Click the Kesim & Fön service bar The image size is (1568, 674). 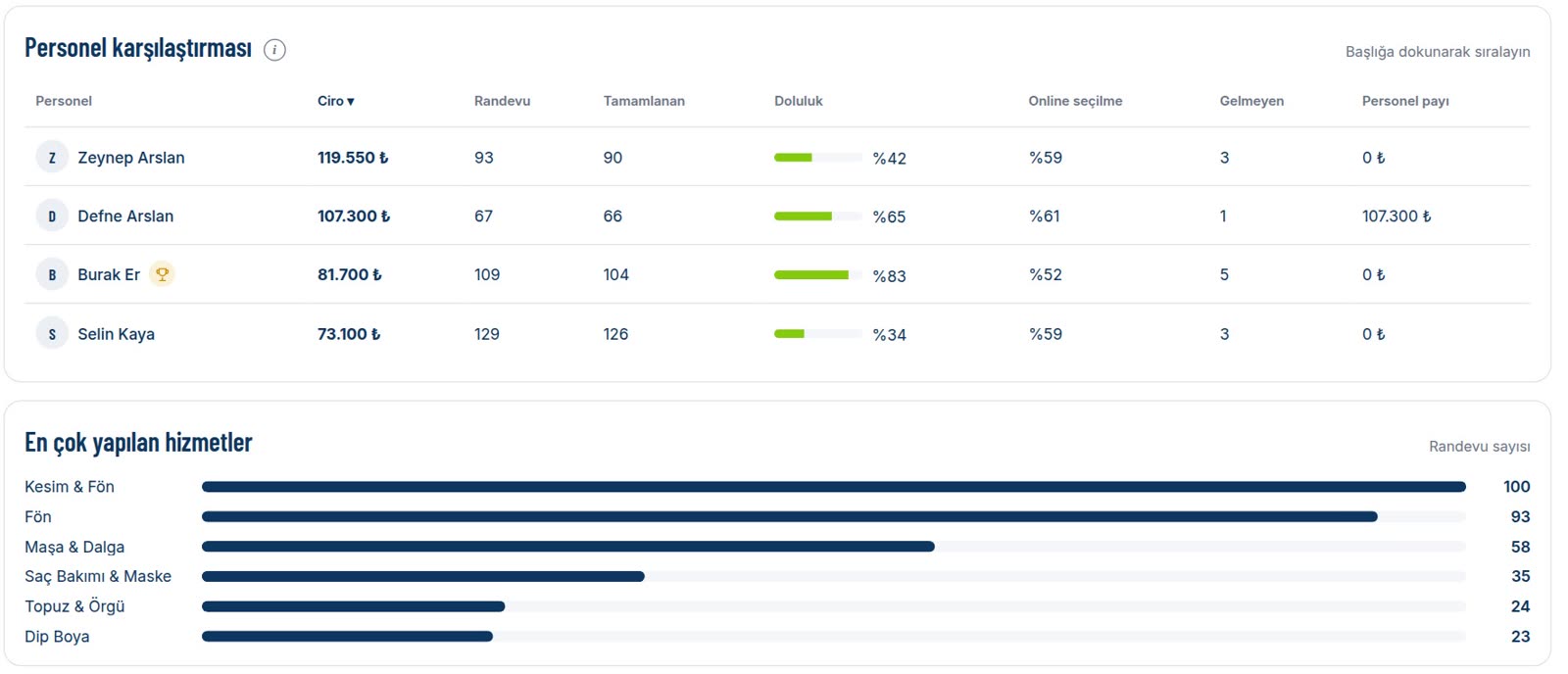pos(834,487)
